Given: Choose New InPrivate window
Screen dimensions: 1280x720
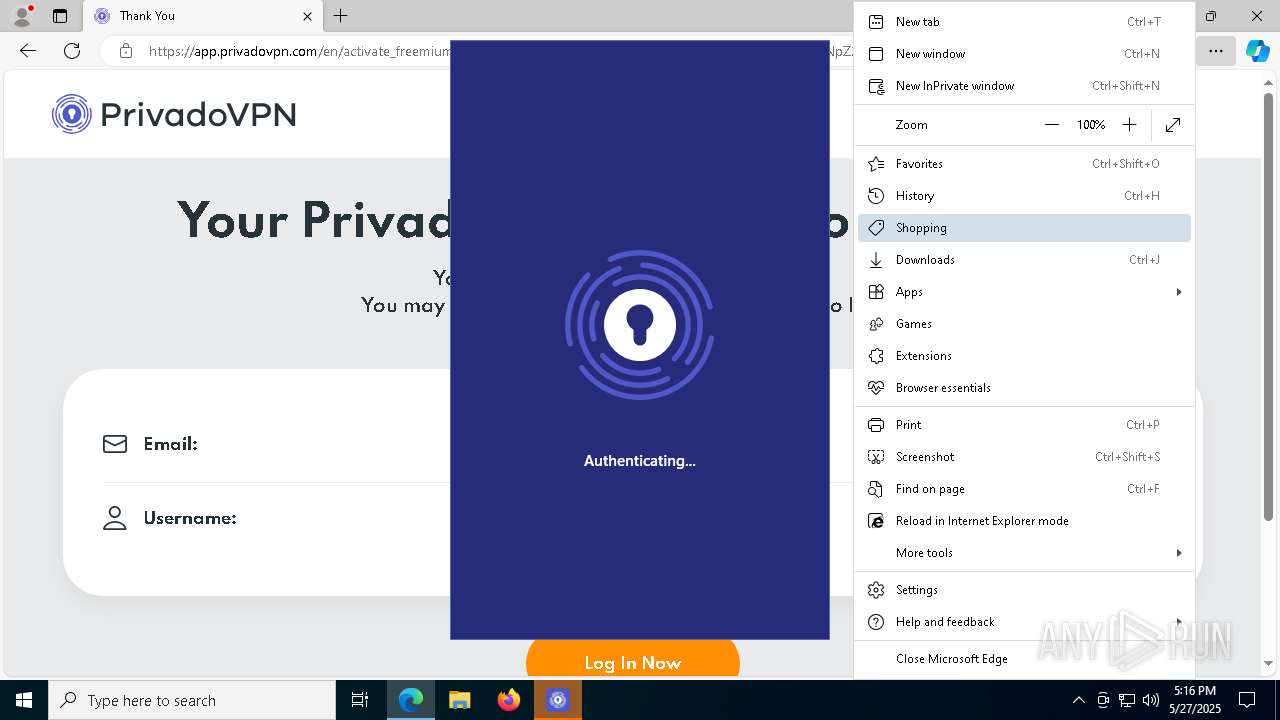Looking at the screenshot, I should click(x=1024, y=86).
